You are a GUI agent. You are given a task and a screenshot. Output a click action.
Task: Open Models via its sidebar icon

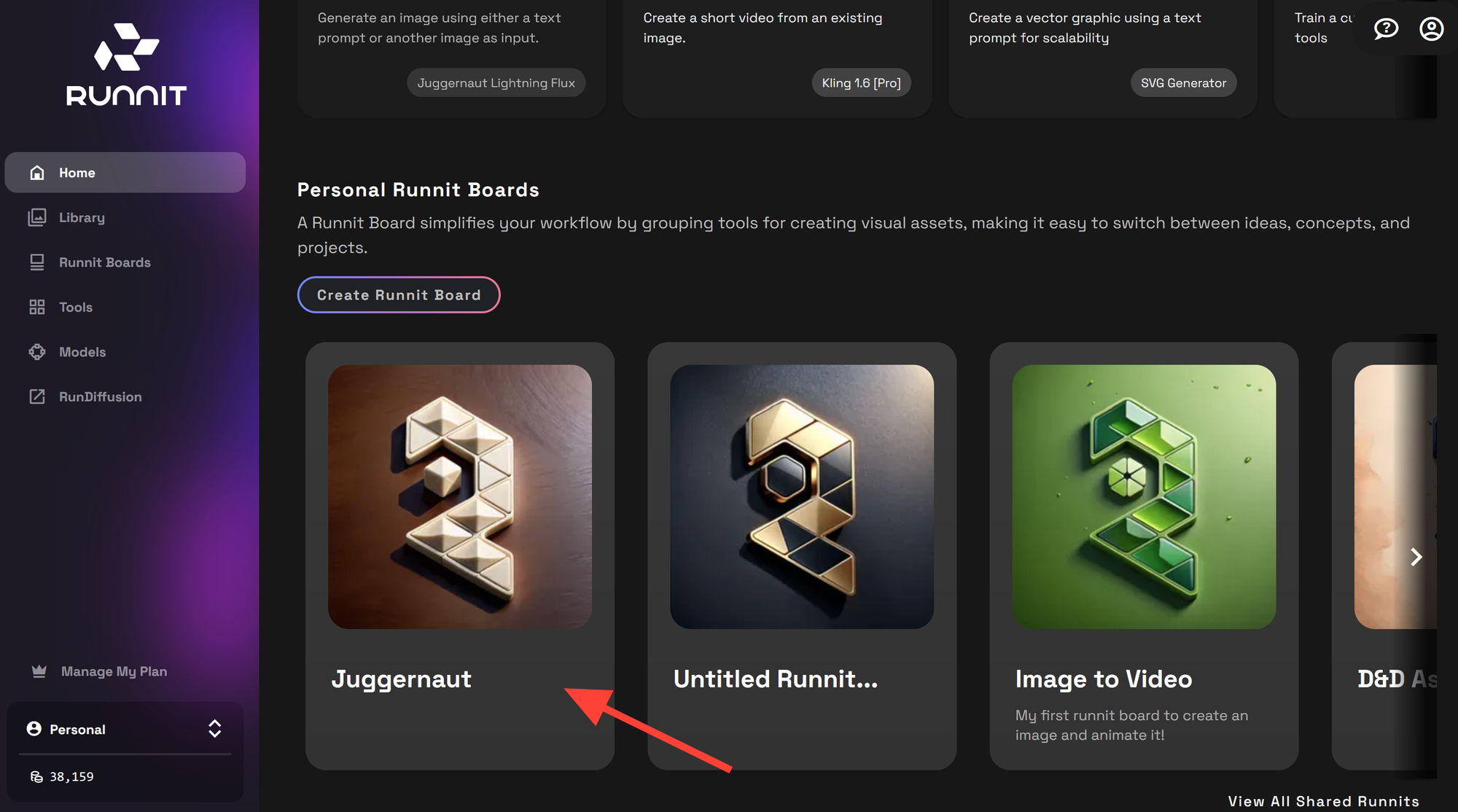click(37, 351)
